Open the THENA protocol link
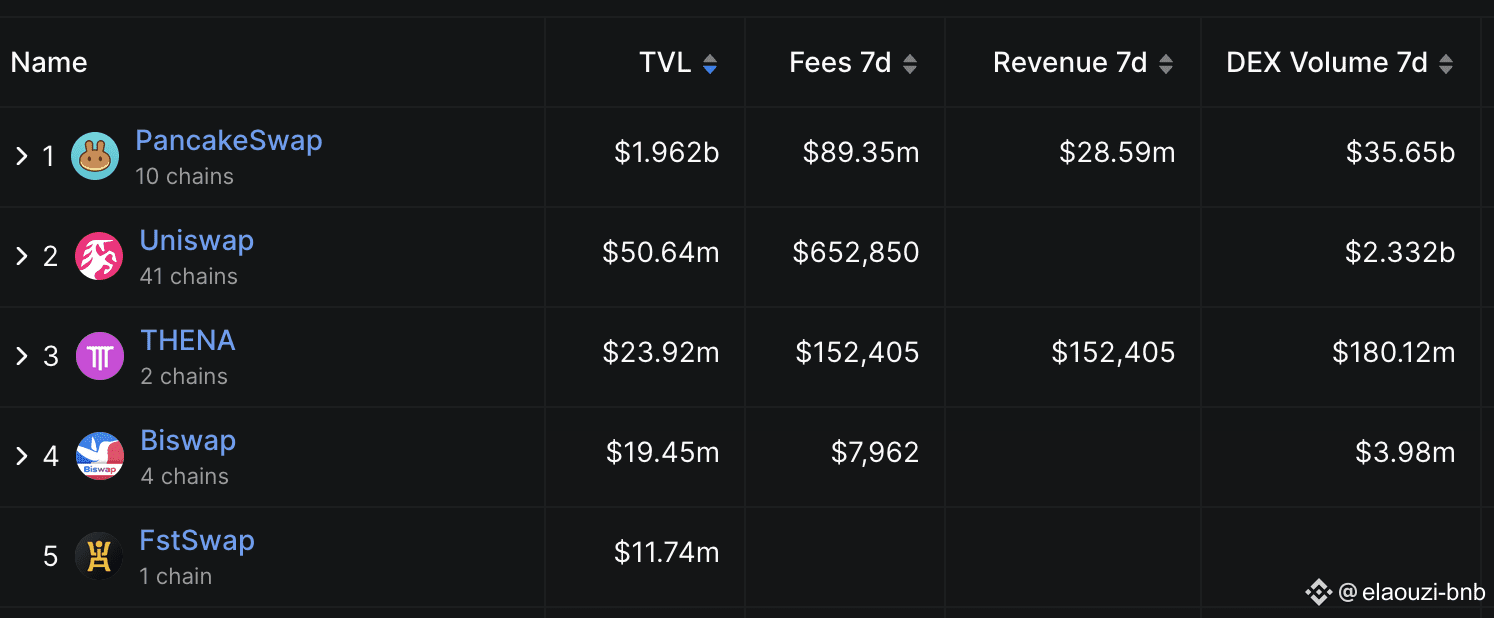The image size is (1494, 618). click(x=188, y=340)
